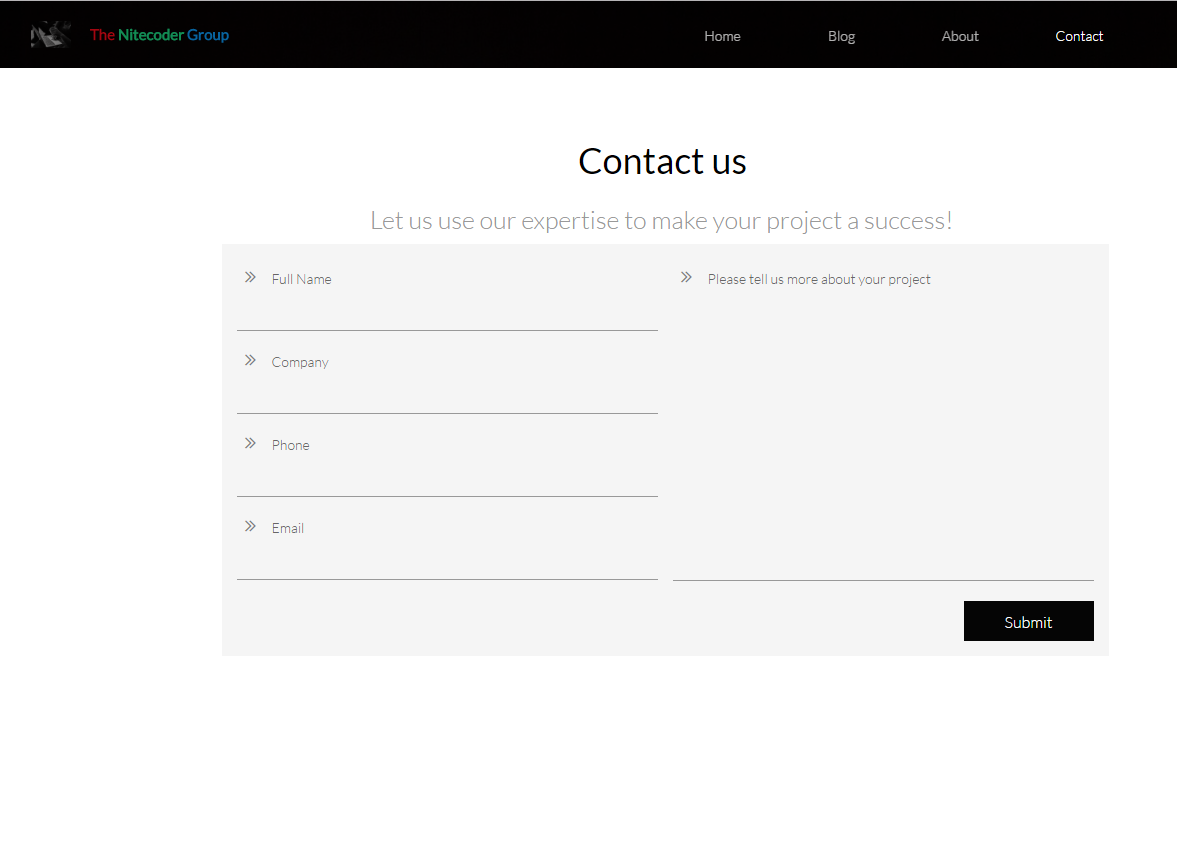Select the Contact nav item
The width and height of the screenshot is (1177, 857).
point(1079,36)
